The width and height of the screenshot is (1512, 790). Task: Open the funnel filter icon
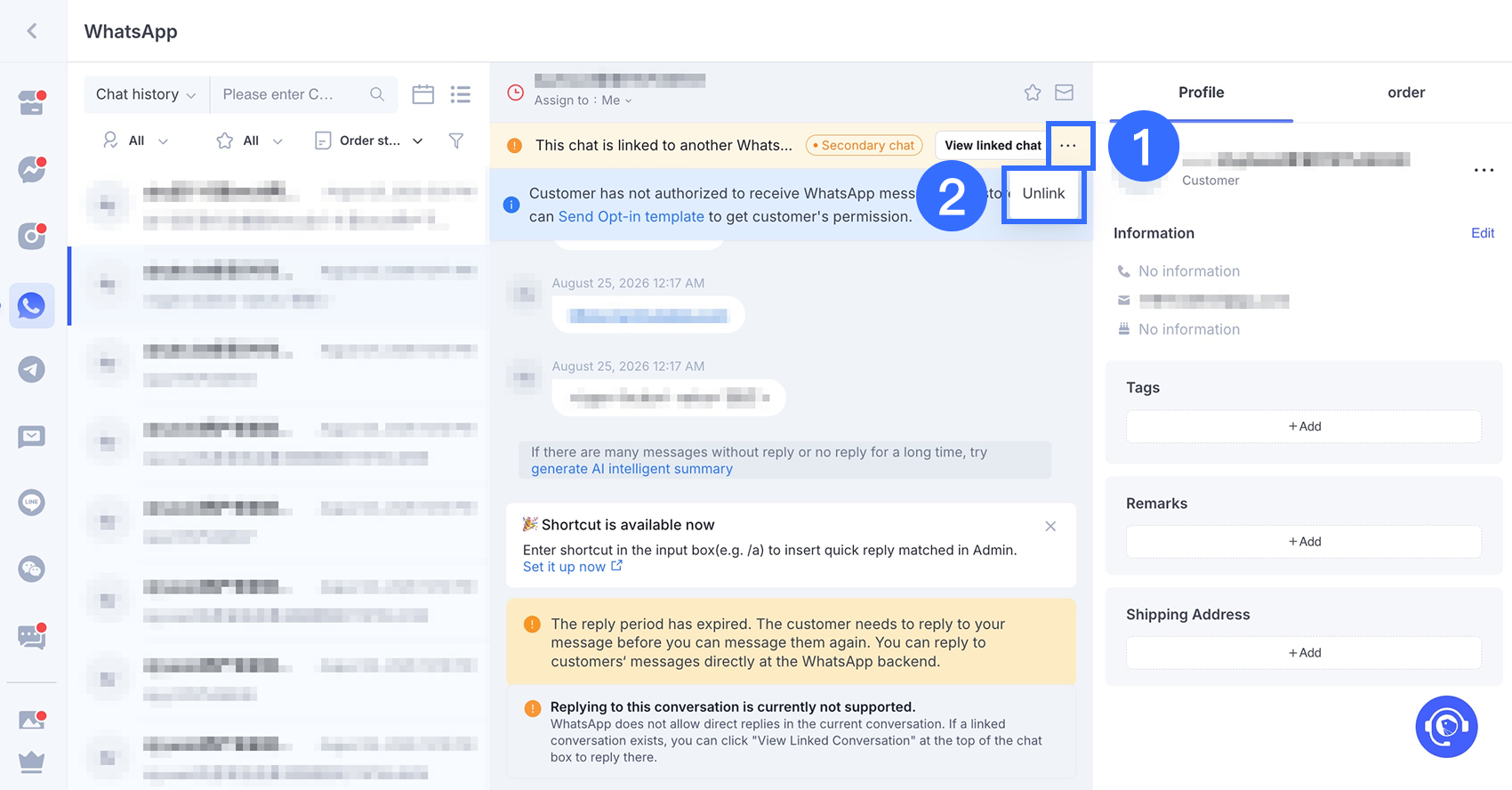tap(456, 141)
